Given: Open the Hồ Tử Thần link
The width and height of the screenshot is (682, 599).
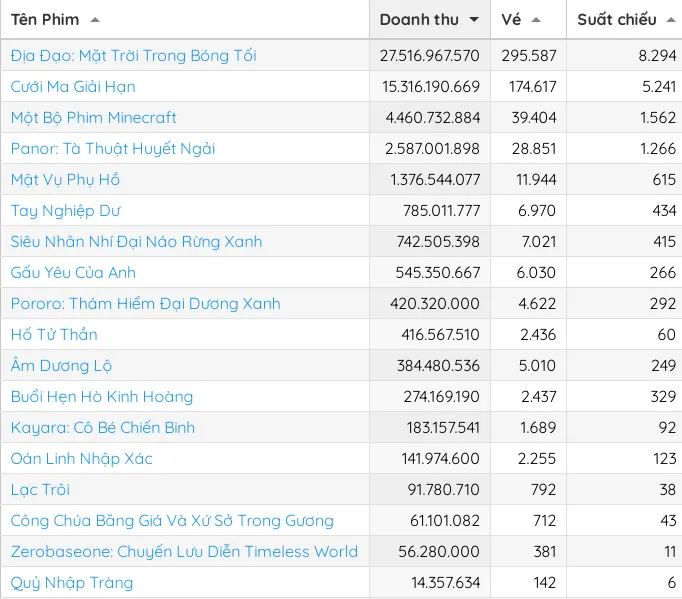Looking at the screenshot, I should click(54, 335).
